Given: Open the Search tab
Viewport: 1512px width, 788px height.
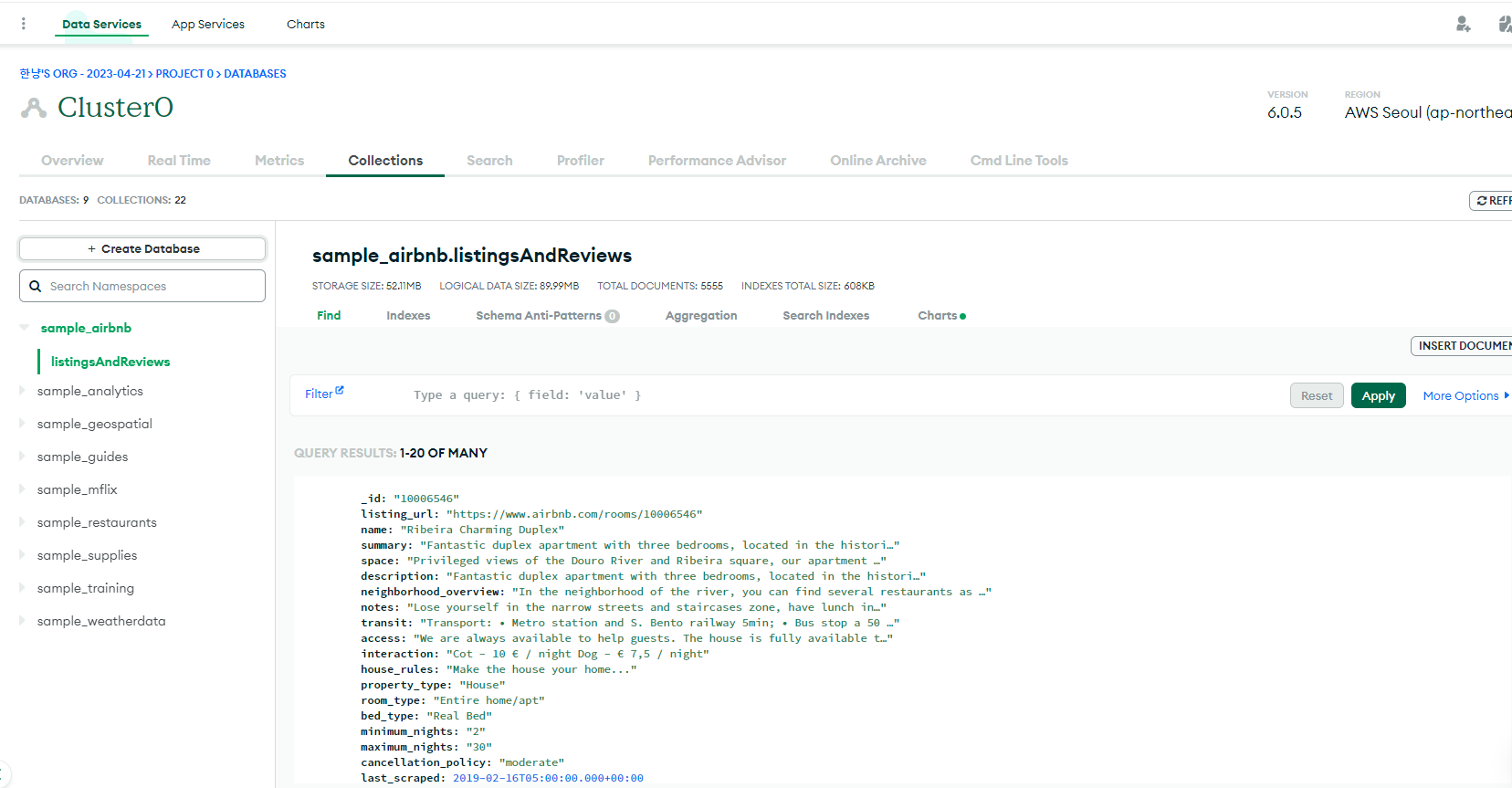Looking at the screenshot, I should tap(489, 161).
